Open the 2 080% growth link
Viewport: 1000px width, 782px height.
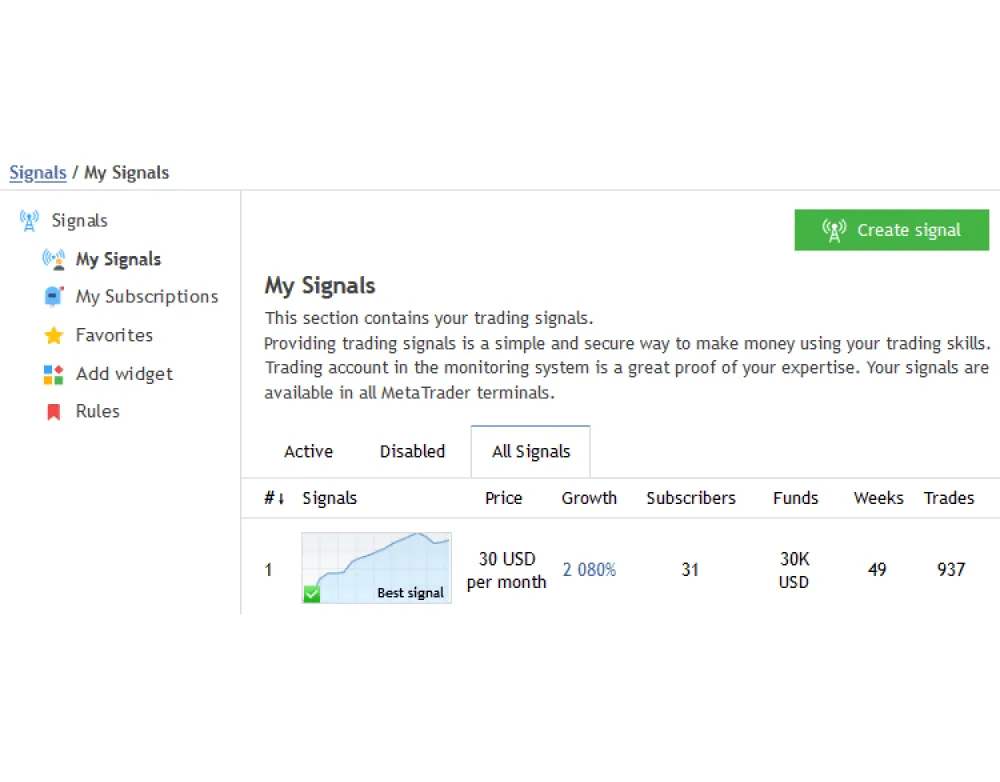tap(589, 570)
